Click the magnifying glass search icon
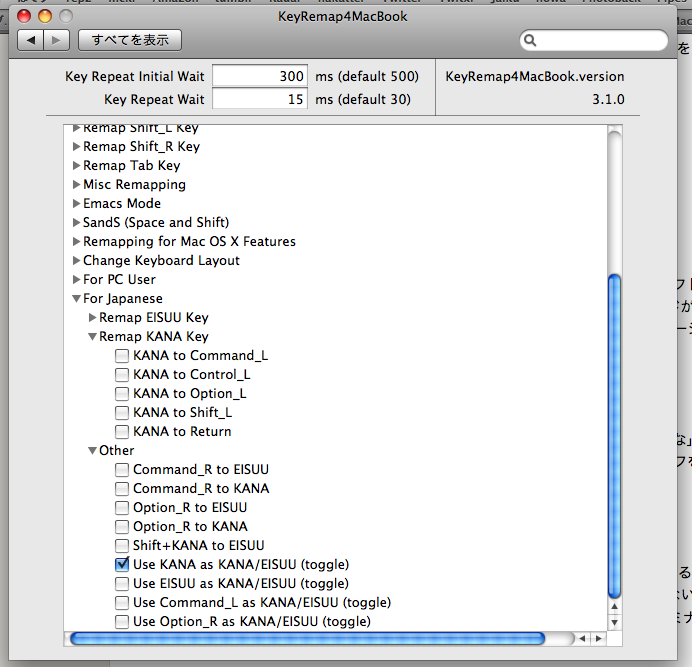 click(531, 41)
